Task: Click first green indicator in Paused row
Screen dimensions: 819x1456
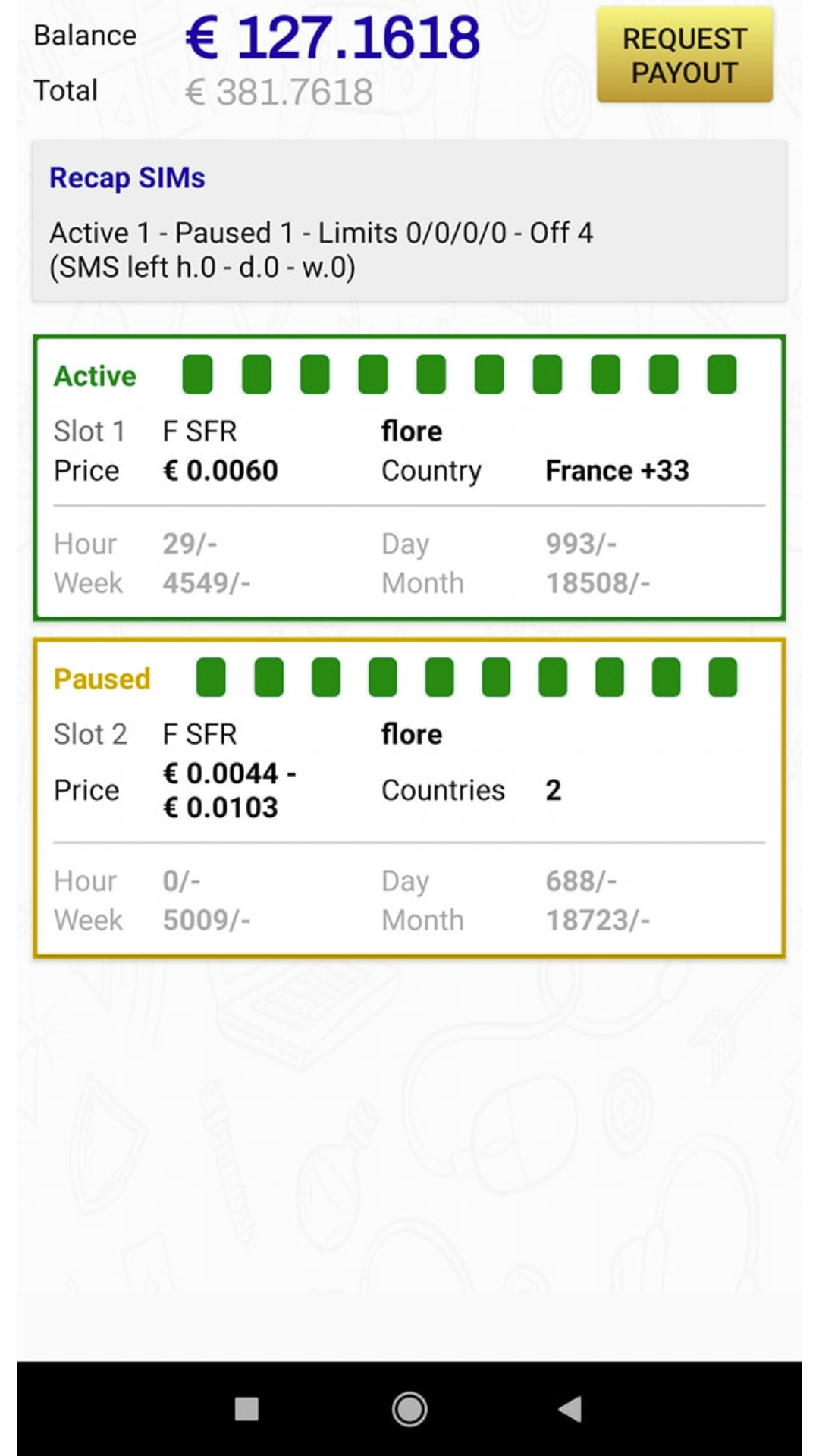Action: (211, 677)
